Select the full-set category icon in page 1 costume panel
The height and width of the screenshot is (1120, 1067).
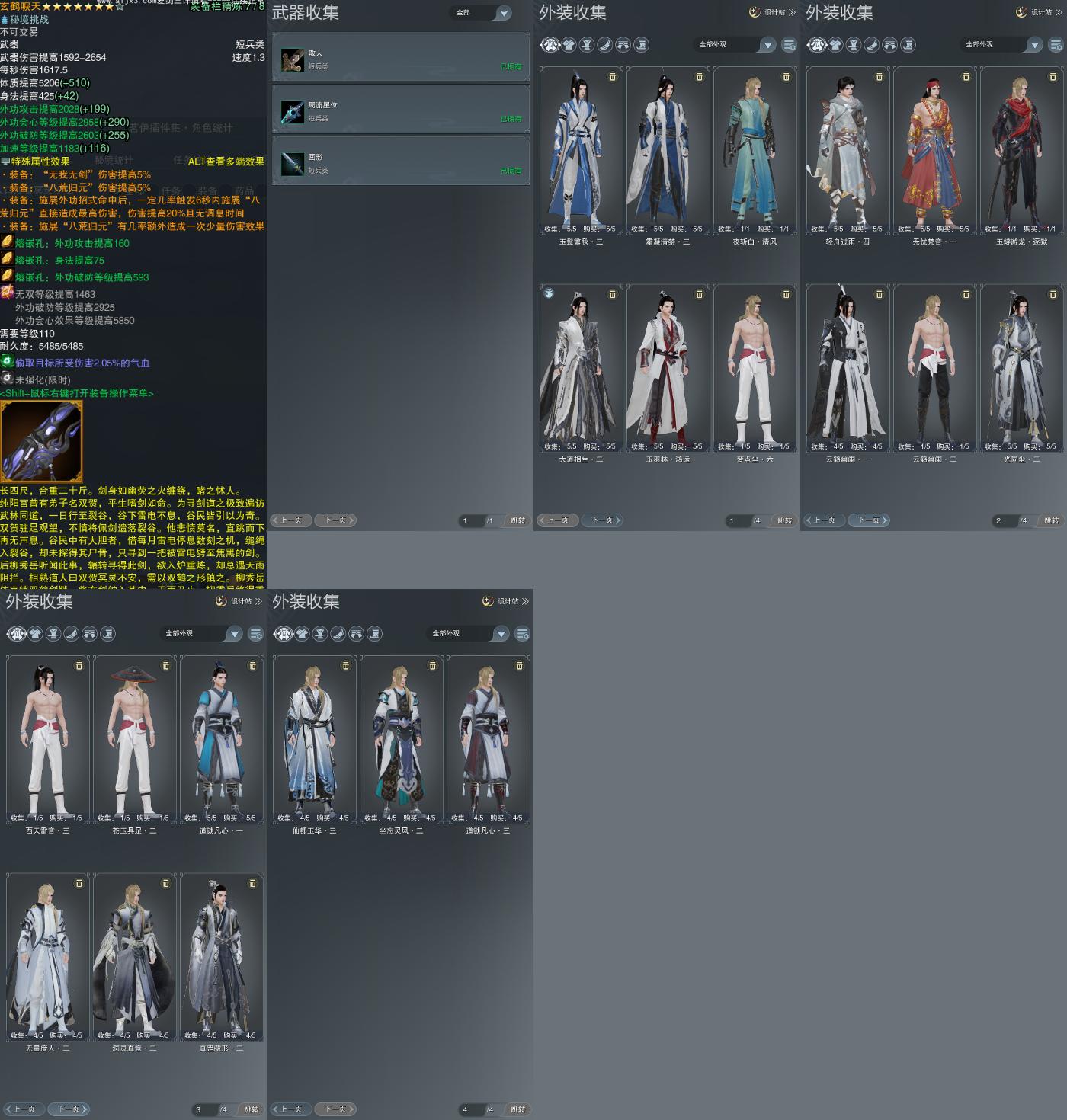[550, 45]
